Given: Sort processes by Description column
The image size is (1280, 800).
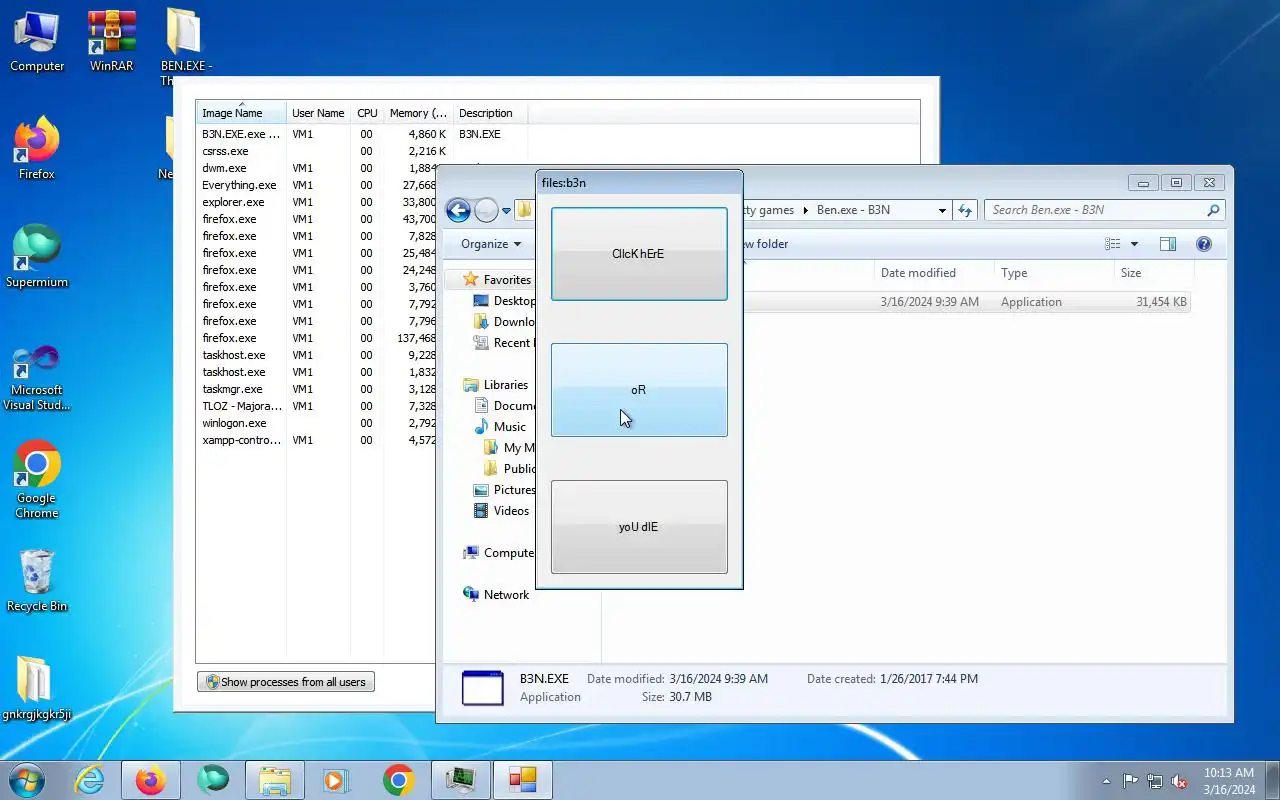Looking at the screenshot, I should [490, 113].
